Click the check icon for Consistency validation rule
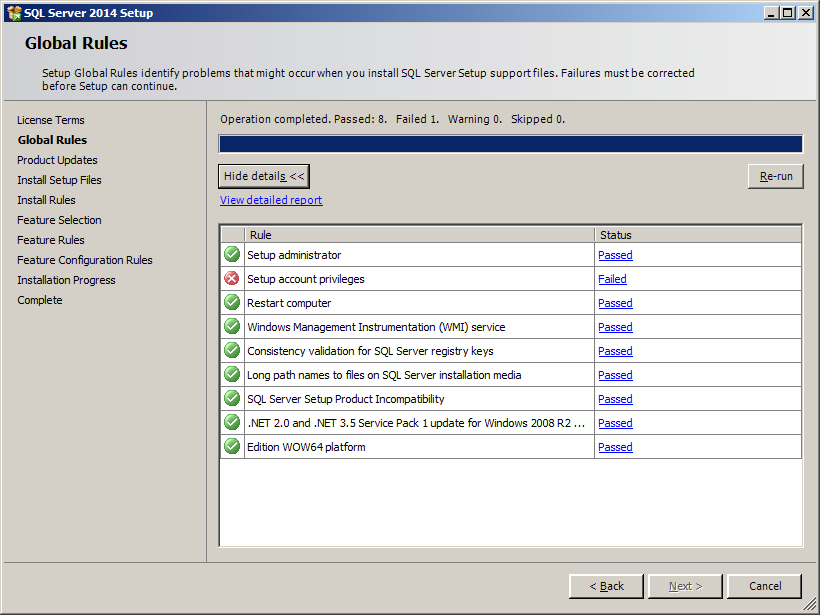The image size is (820, 615). point(232,350)
